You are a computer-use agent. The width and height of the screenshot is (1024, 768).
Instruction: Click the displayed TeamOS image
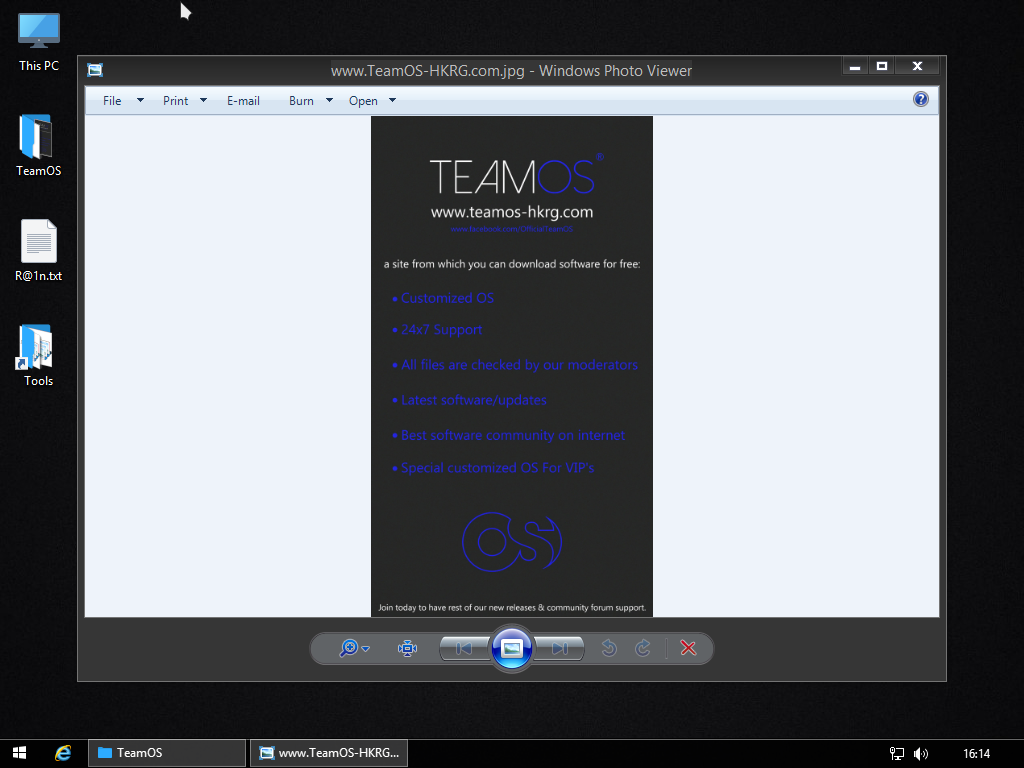click(x=512, y=366)
